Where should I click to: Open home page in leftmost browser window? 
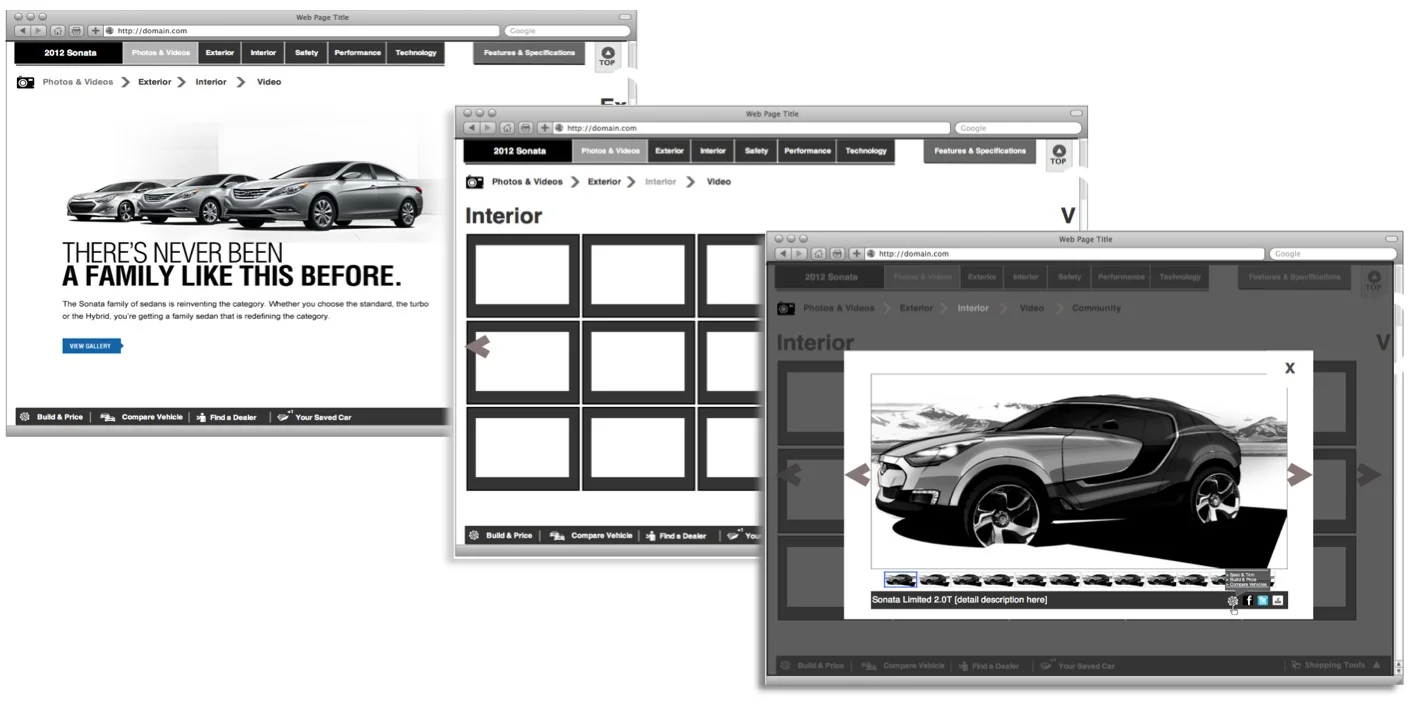pos(58,31)
